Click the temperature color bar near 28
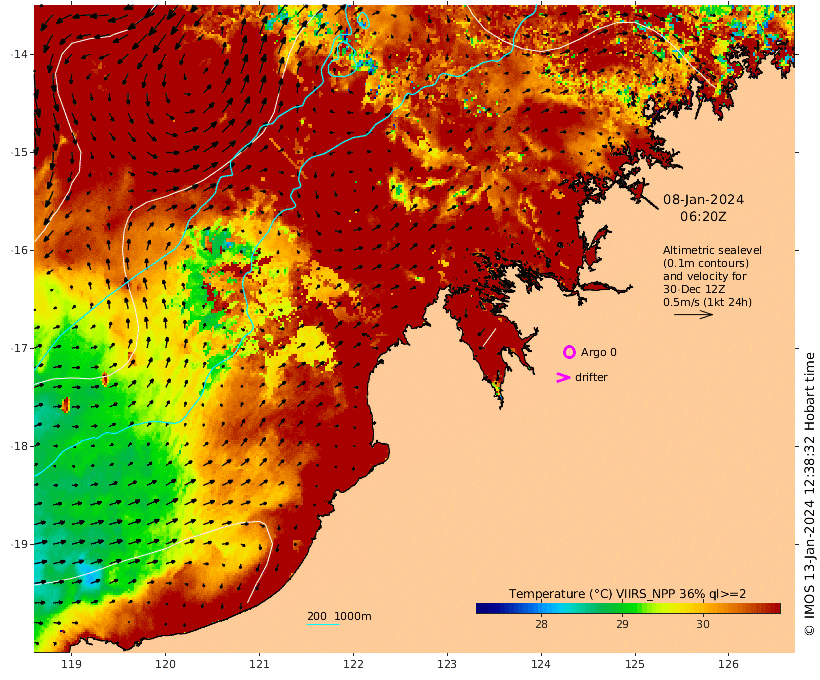This screenshot has height=680, width=820. (541, 608)
